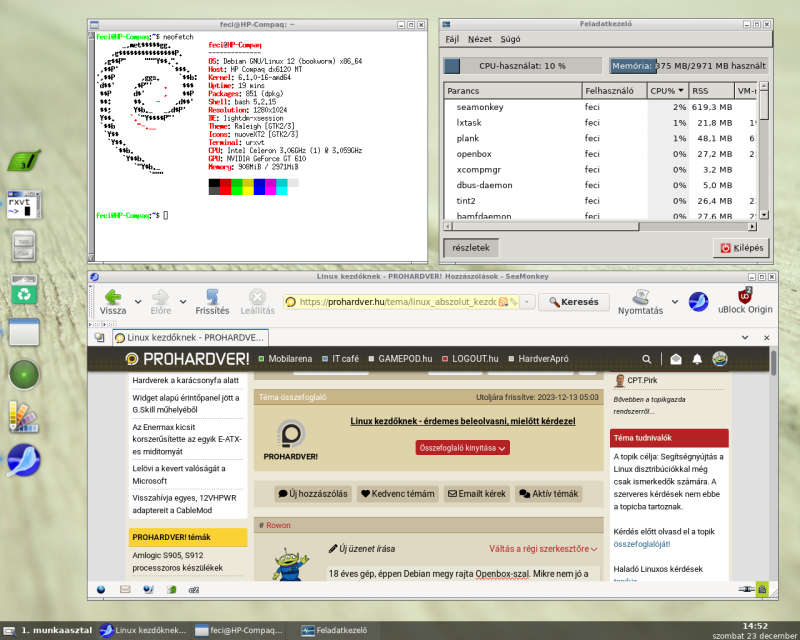This screenshot has width=800, height=640.
Task: Click Kedvenc témám button
Action: (x=398, y=494)
